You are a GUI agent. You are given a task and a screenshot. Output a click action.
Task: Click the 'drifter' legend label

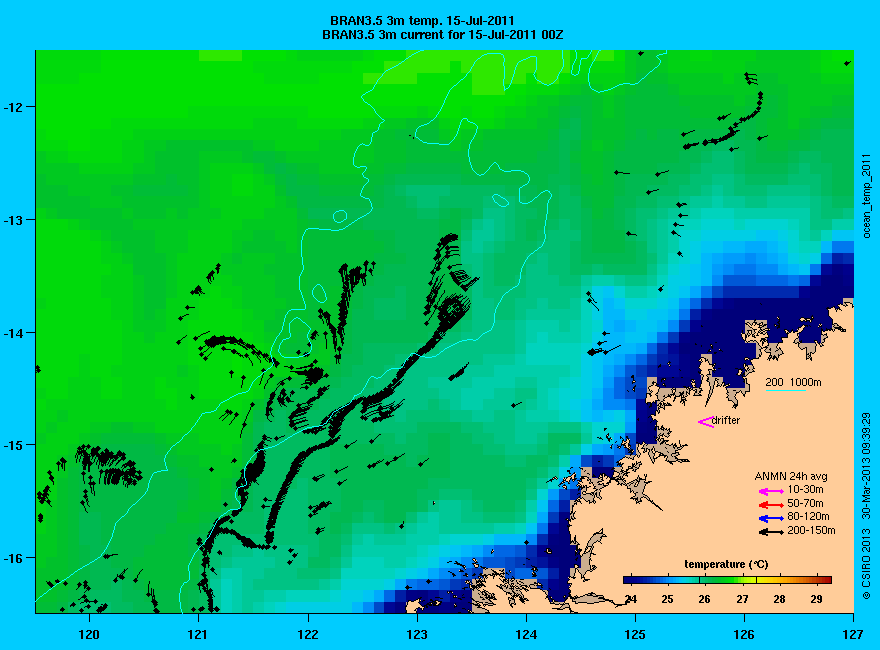point(726,420)
